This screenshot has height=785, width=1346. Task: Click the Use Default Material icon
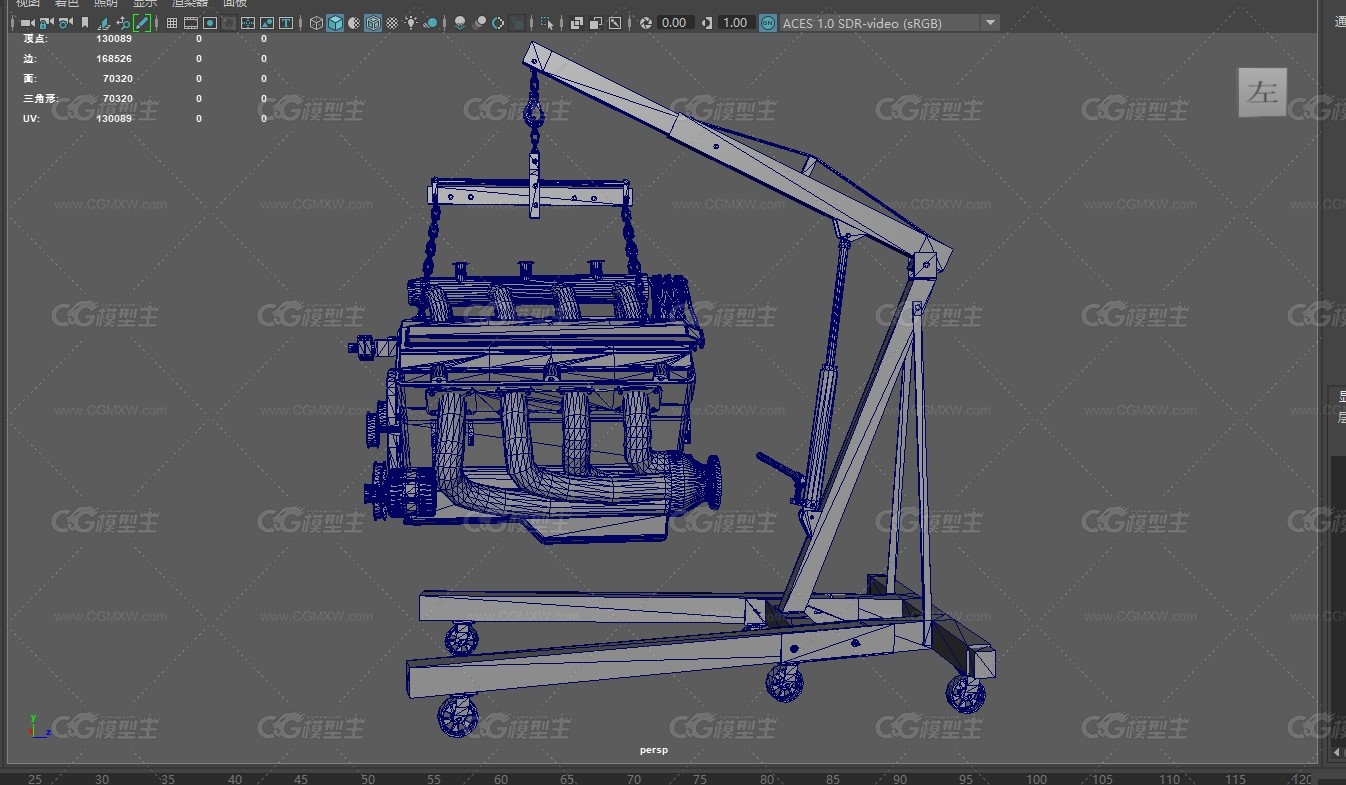354,22
